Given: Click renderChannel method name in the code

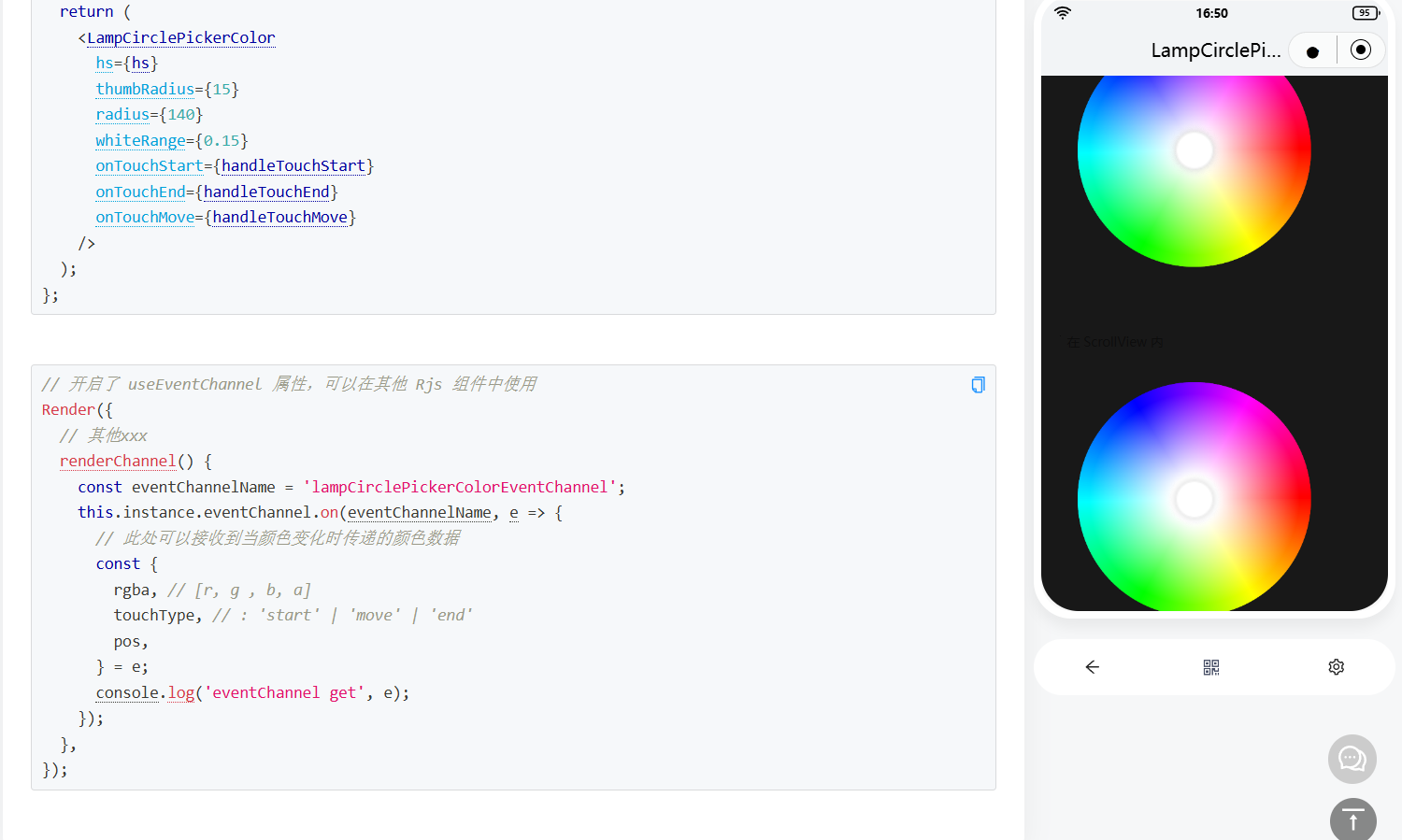Looking at the screenshot, I should tap(118, 462).
